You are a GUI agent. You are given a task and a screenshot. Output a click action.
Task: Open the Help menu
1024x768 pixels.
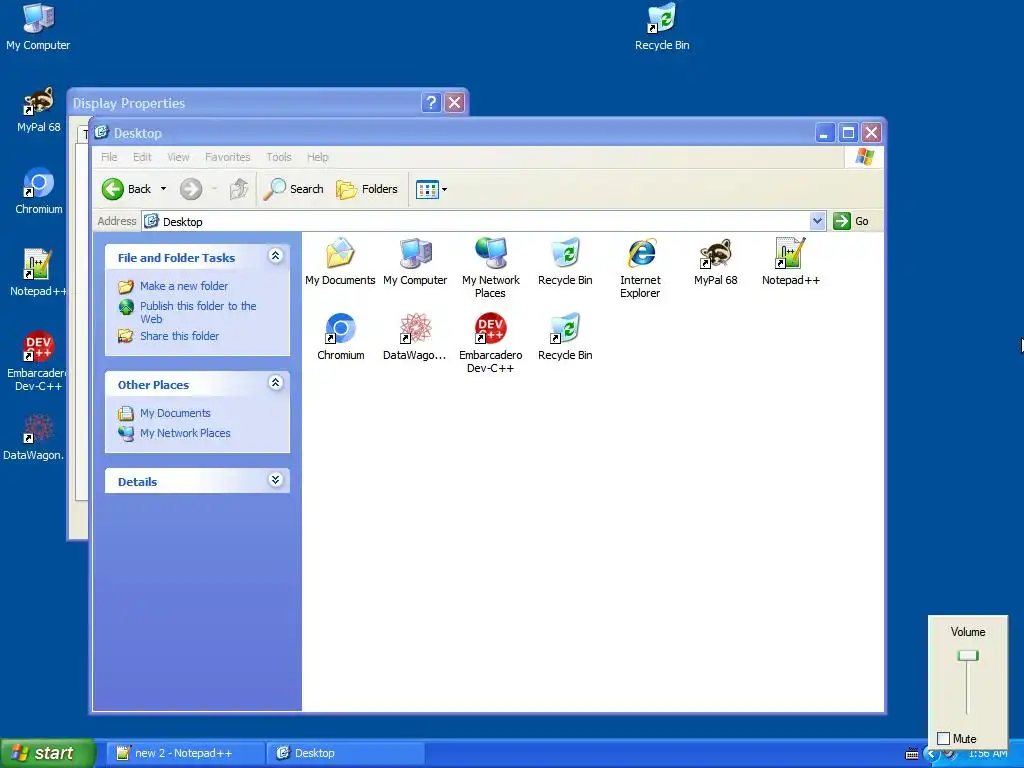coord(317,157)
